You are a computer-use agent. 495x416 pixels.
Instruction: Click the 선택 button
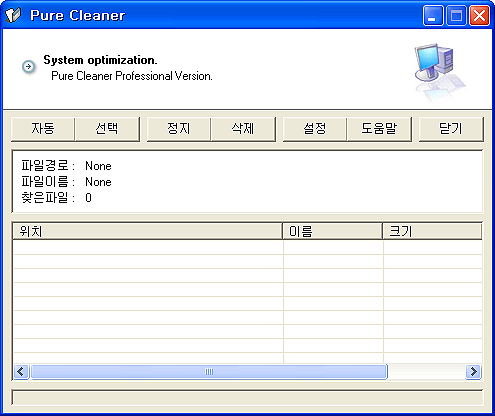tap(107, 129)
